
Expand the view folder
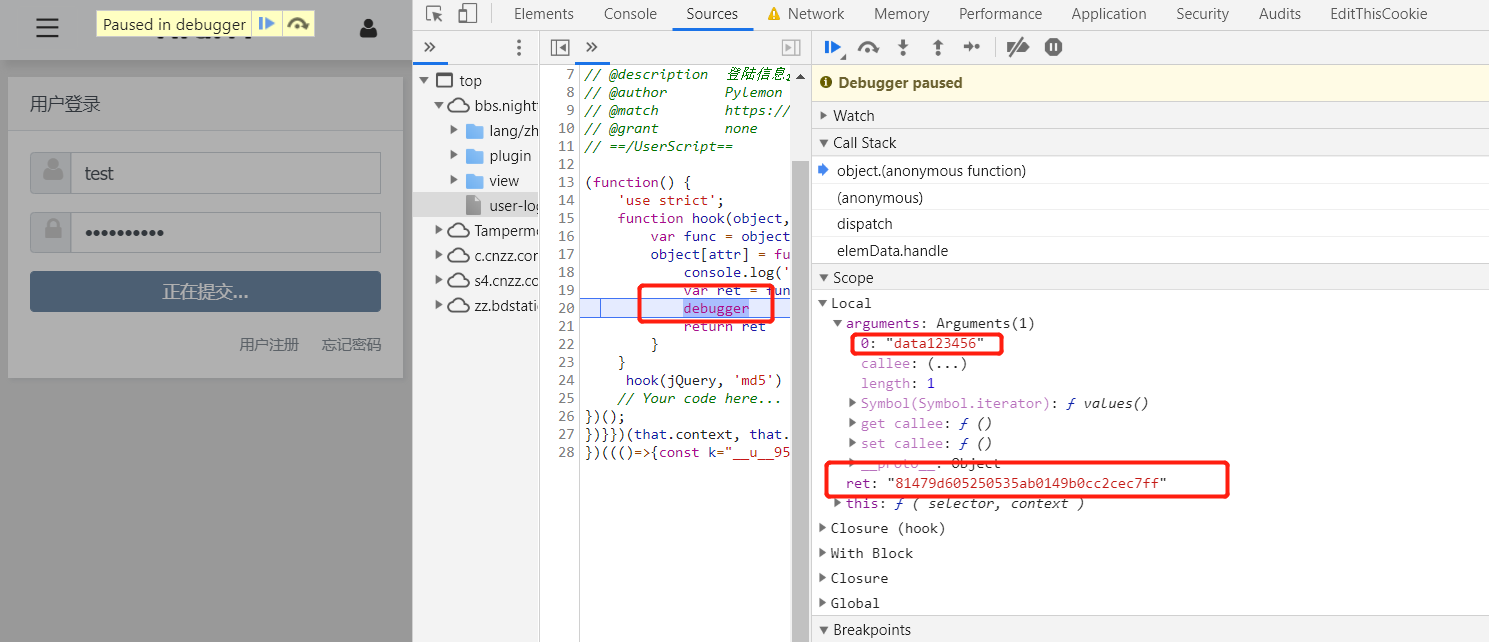(454, 181)
